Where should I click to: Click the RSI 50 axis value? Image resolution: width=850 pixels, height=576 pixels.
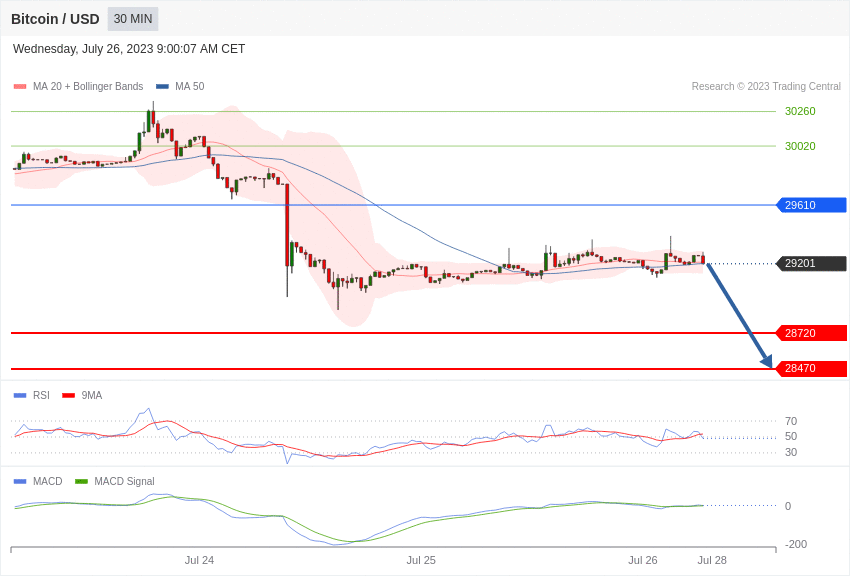coord(791,436)
